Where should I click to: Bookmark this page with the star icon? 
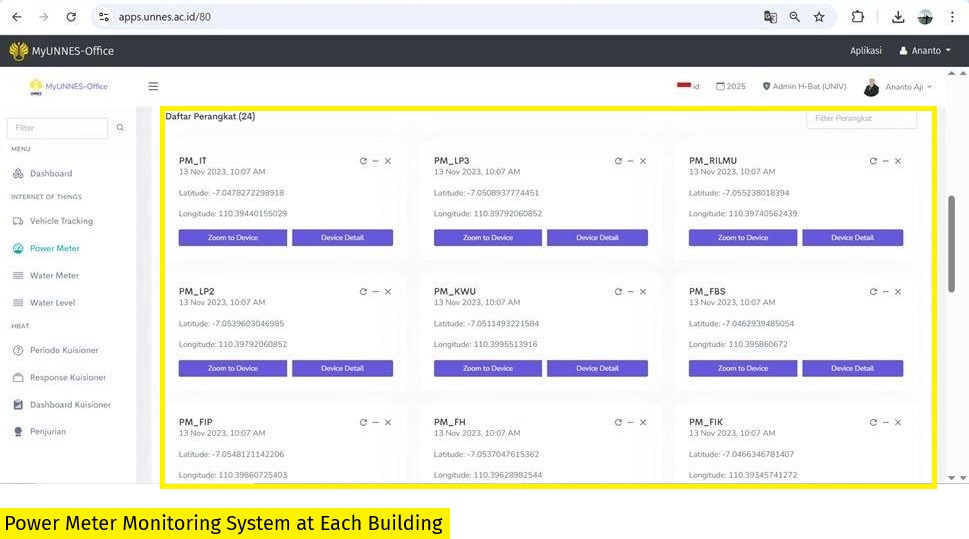[x=819, y=17]
